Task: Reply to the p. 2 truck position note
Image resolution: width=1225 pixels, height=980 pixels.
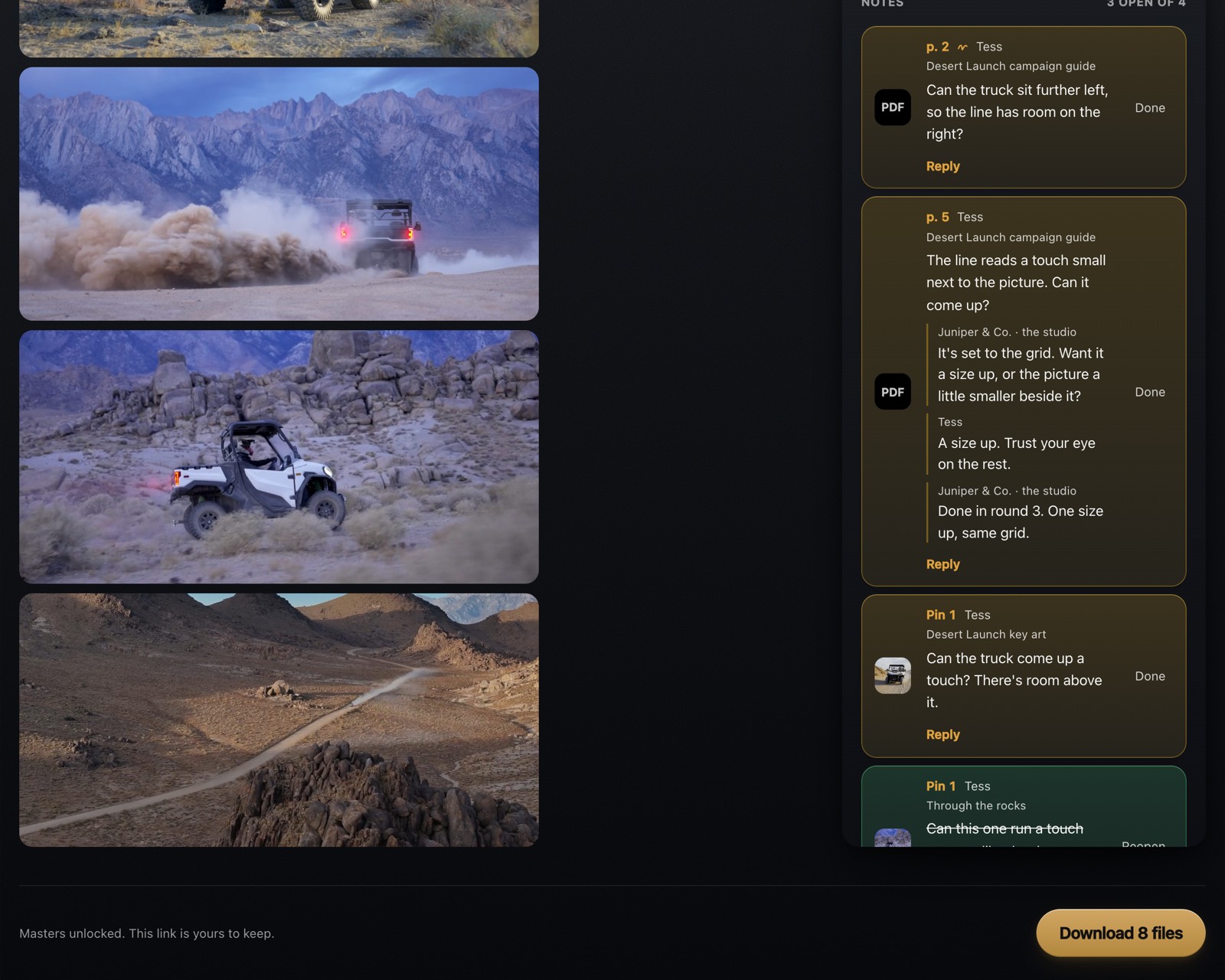Action: pyautogui.click(x=942, y=166)
